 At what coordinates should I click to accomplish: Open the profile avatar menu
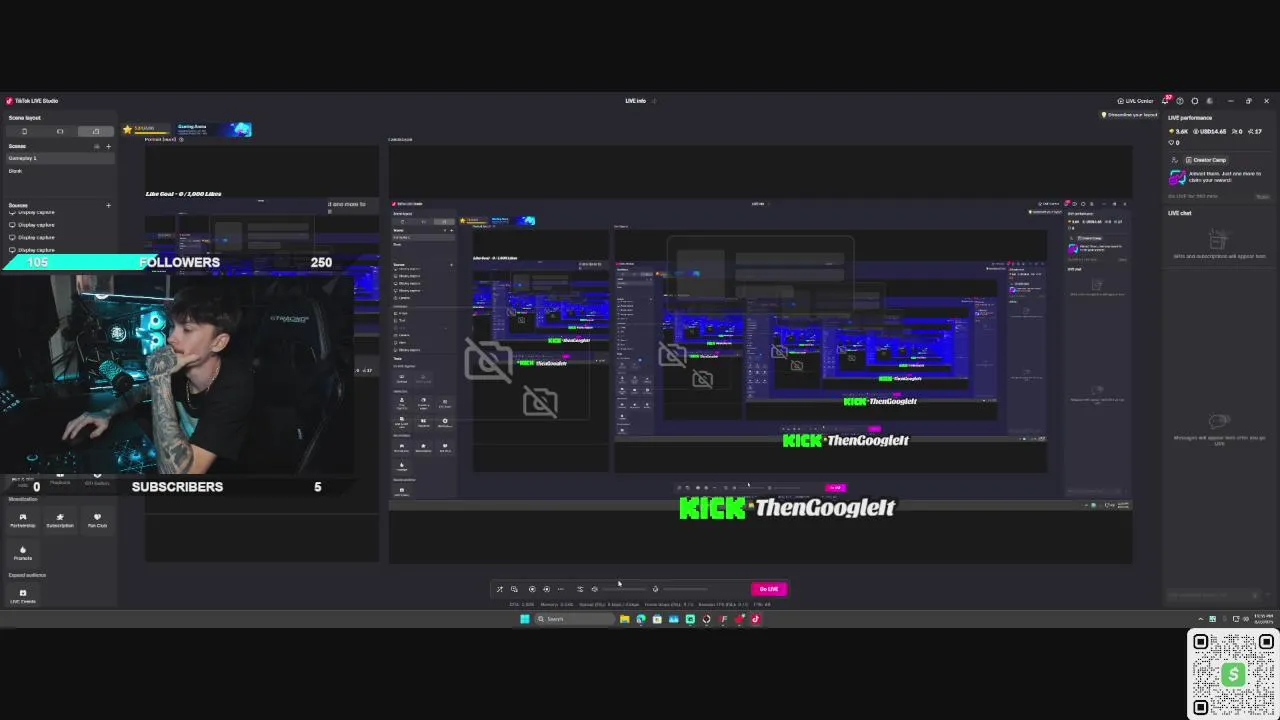[1209, 101]
